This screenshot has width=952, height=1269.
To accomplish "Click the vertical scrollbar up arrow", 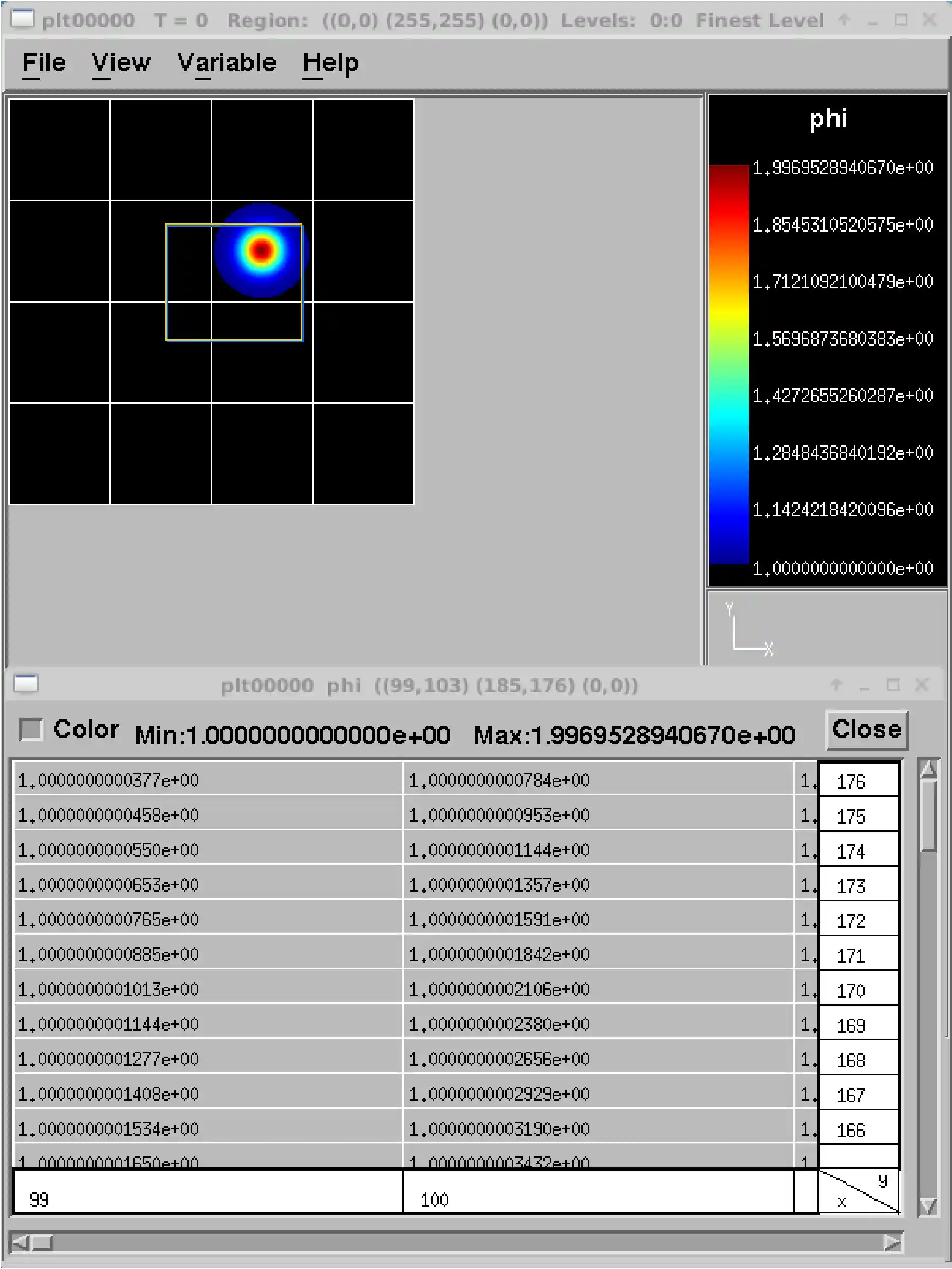I will tap(928, 769).
